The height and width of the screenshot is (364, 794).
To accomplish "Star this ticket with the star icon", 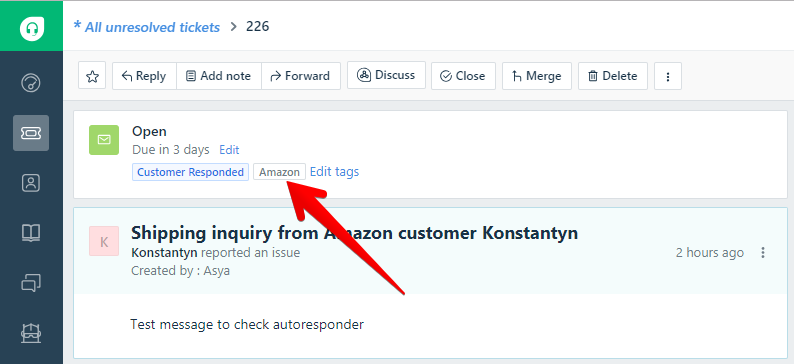I will click(92, 76).
